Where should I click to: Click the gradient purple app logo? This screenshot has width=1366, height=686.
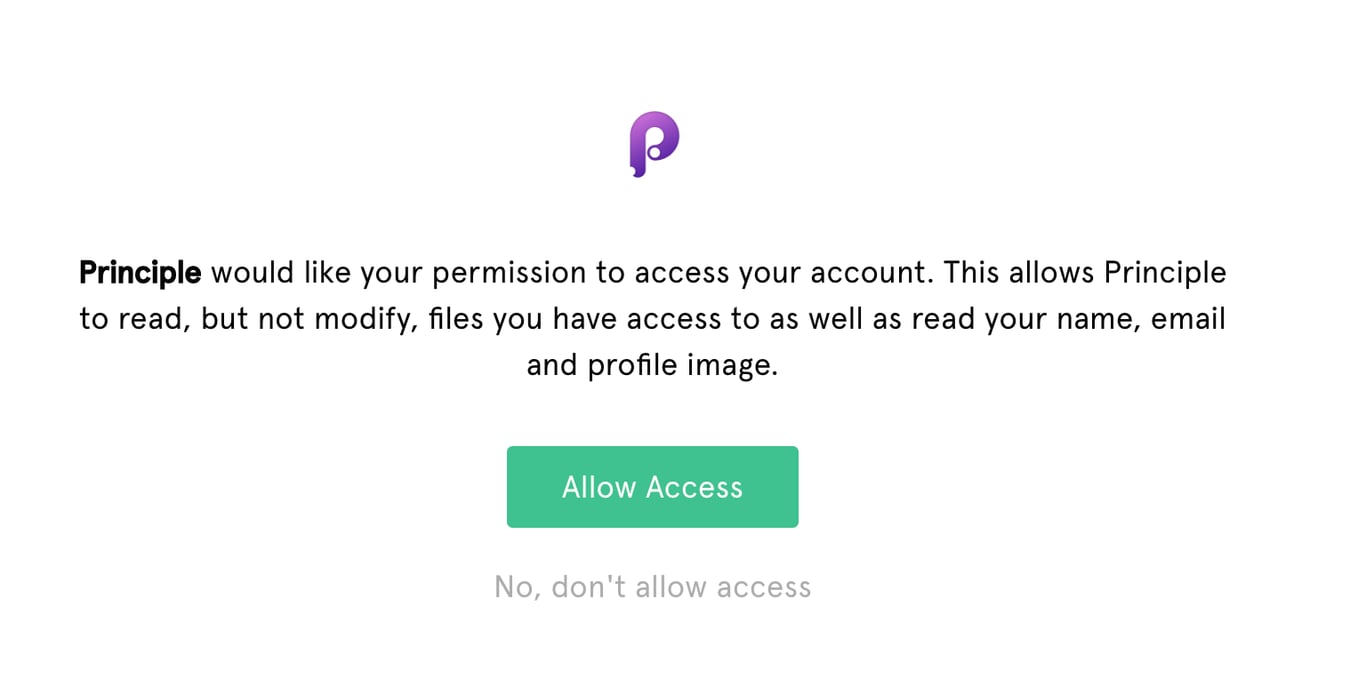[654, 144]
